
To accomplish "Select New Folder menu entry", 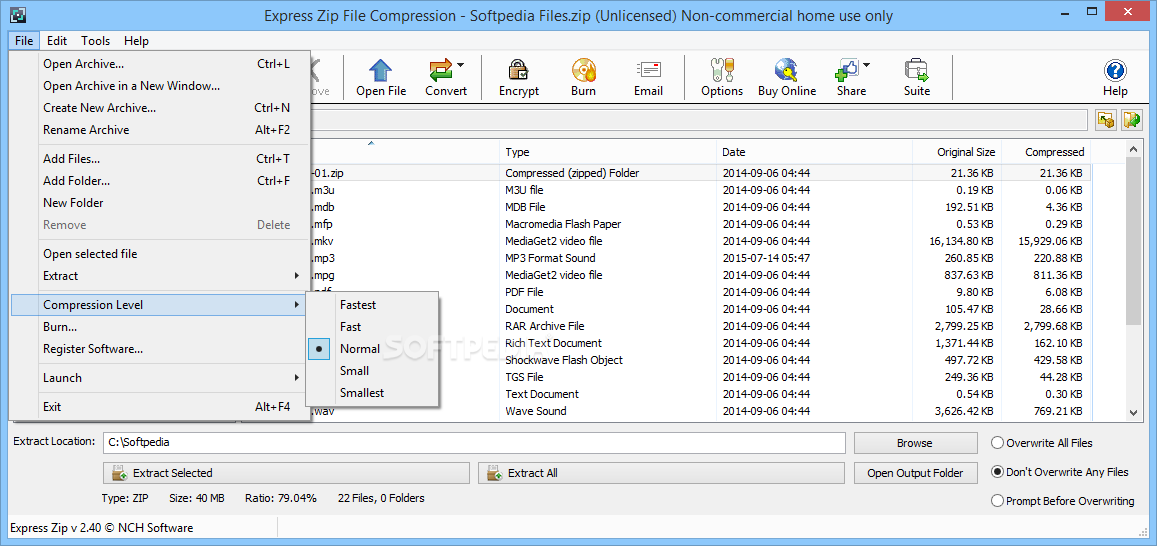I will coord(159,203).
